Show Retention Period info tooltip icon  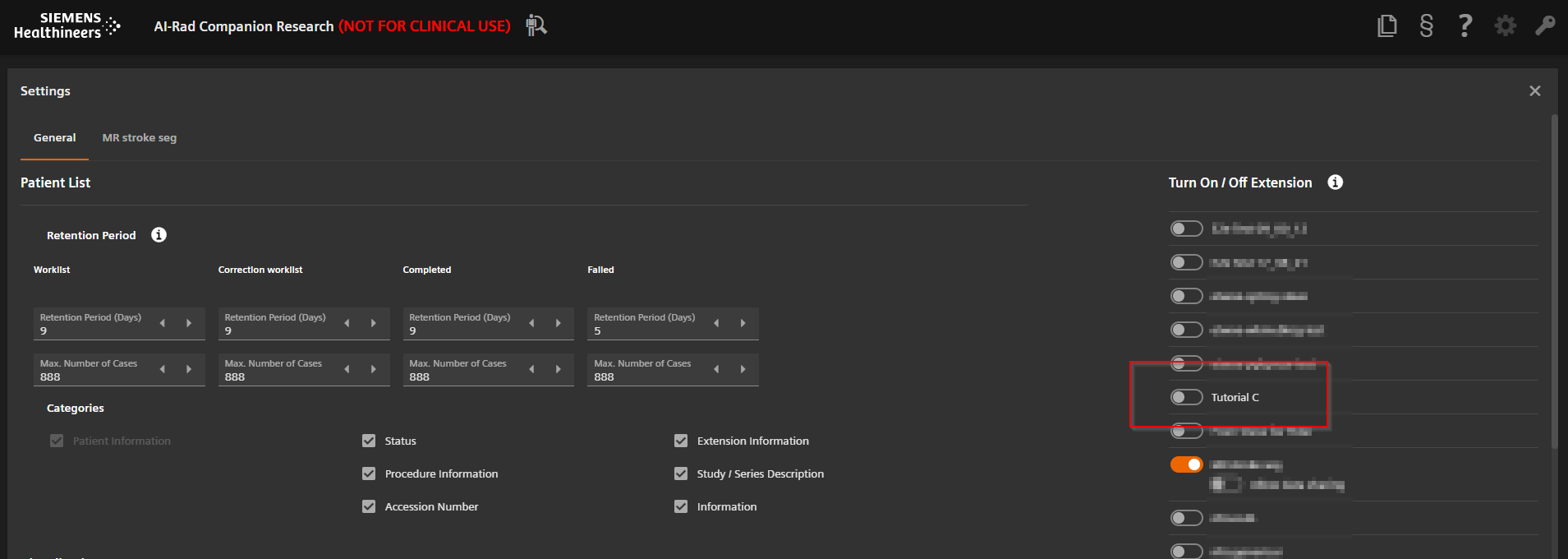coord(159,235)
